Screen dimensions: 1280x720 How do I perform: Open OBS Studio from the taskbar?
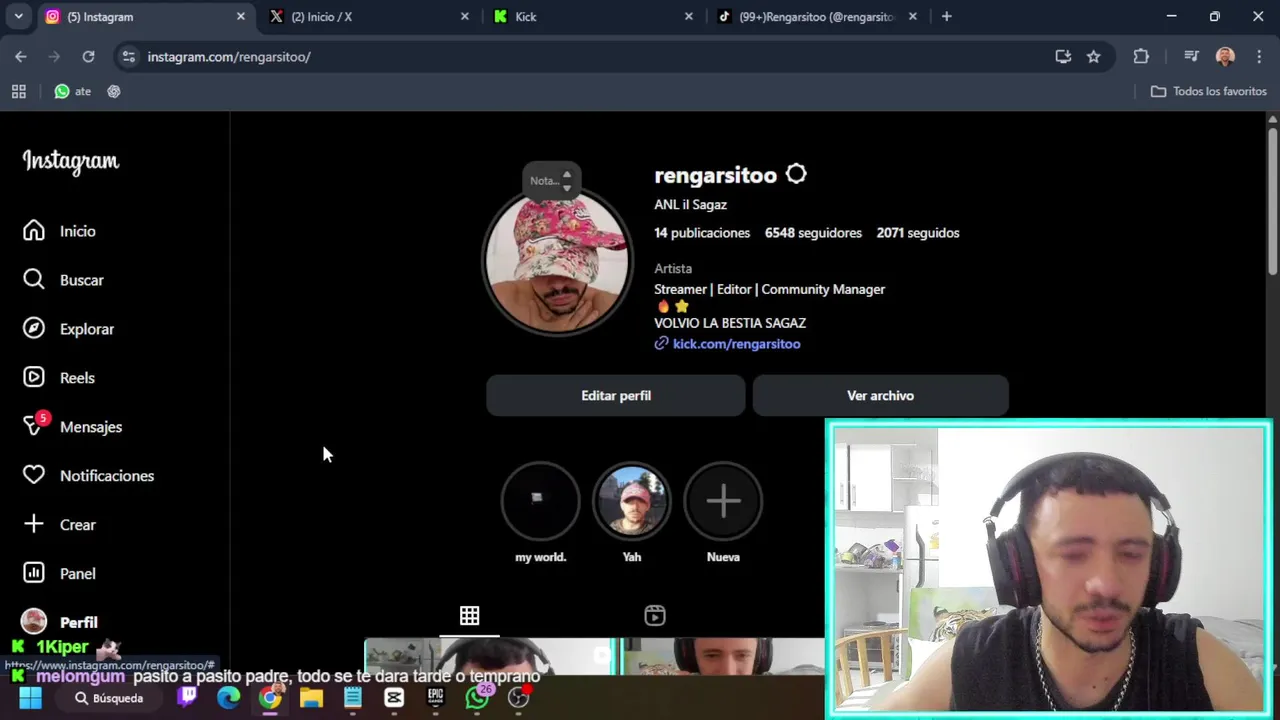click(518, 698)
